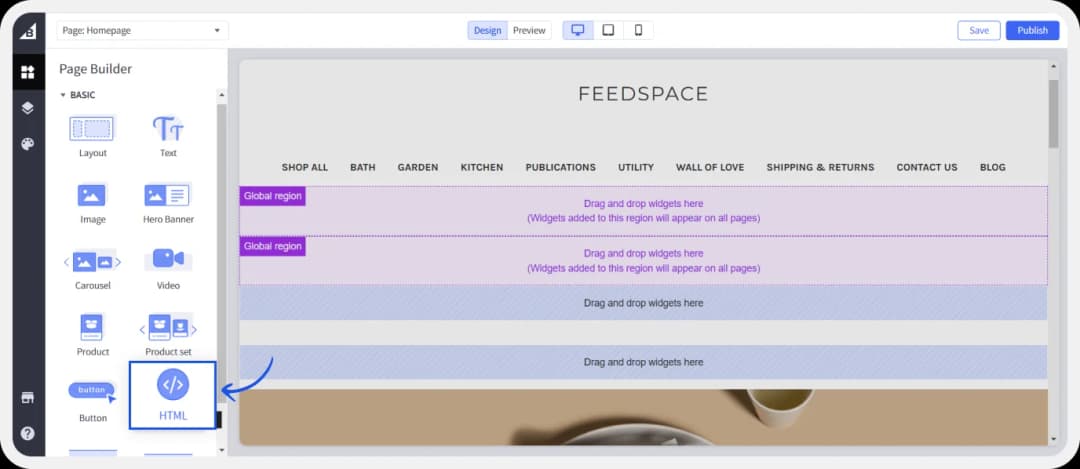Image resolution: width=1080 pixels, height=469 pixels.
Task: Click the FEEDSPACE store title
Action: [x=643, y=94]
